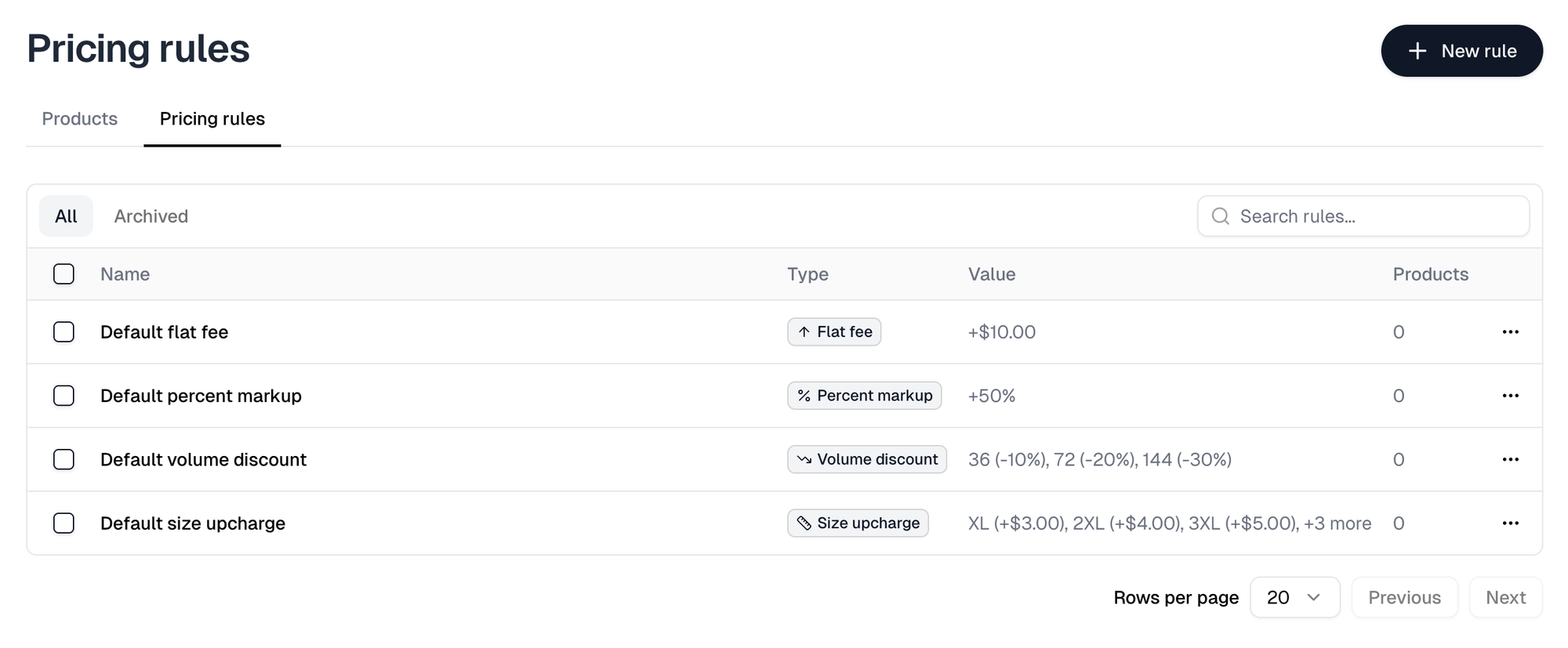The height and width of the screenshot is (648, 1568).
Task: Click the Size upcharge tag badge
Action: 858,523
